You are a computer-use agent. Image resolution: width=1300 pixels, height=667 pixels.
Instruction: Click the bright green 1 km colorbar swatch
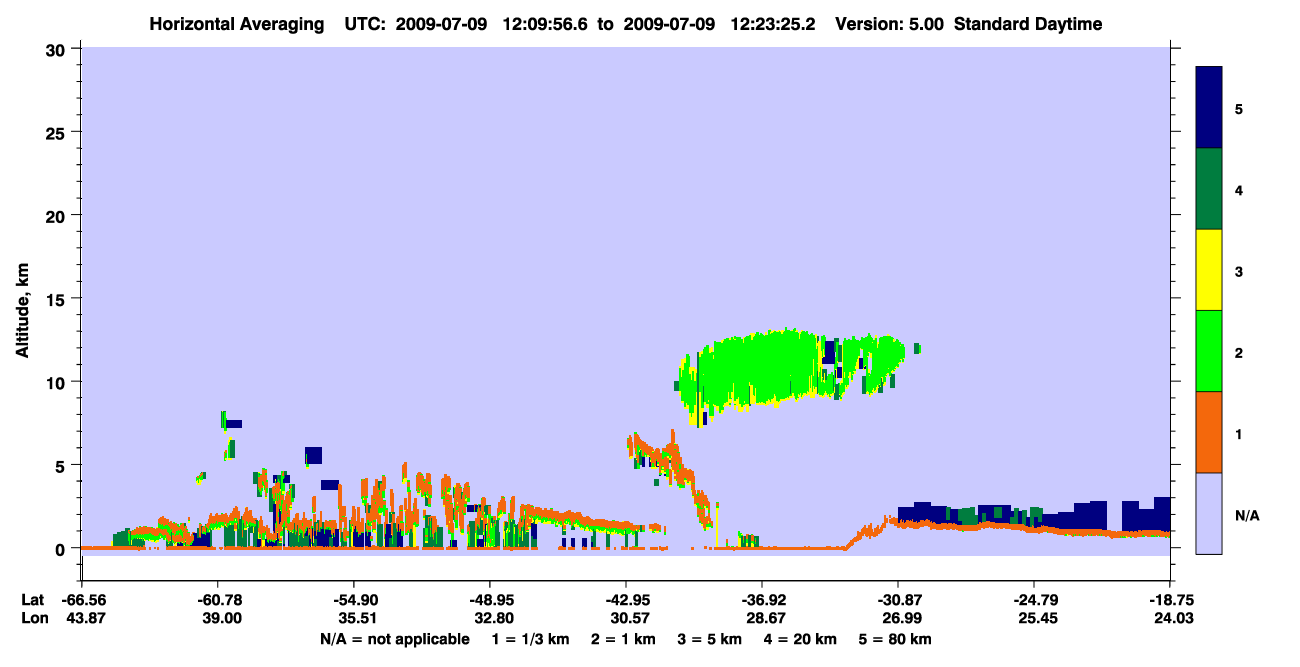(1209, 351)
